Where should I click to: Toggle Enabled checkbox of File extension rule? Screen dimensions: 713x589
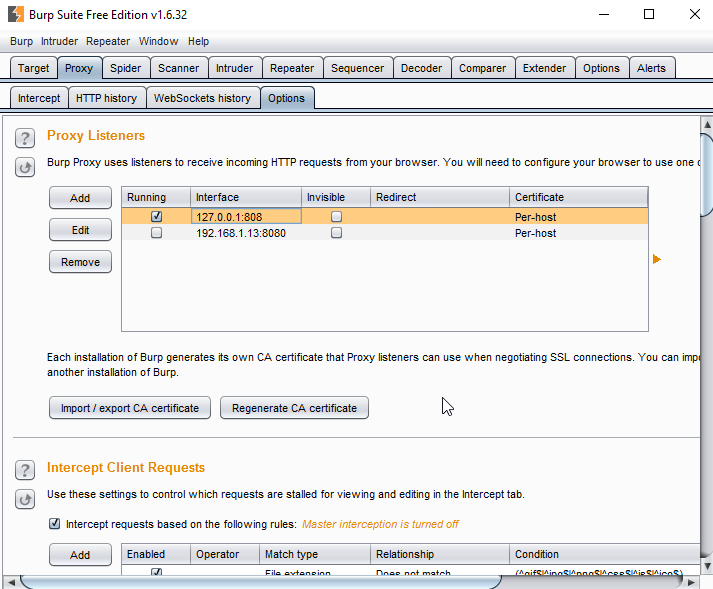156,571
